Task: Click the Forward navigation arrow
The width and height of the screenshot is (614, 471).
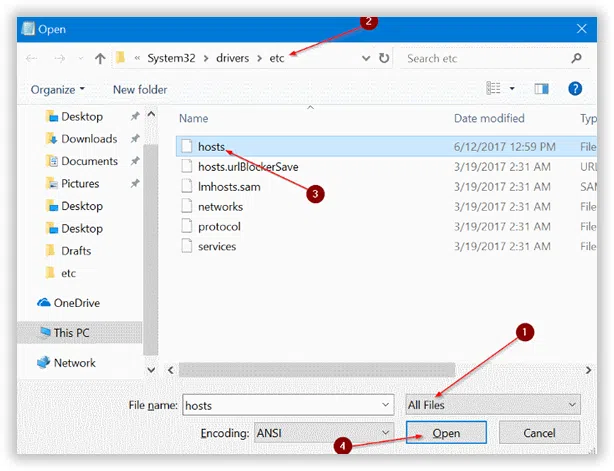Action: (x=60, y=59)
